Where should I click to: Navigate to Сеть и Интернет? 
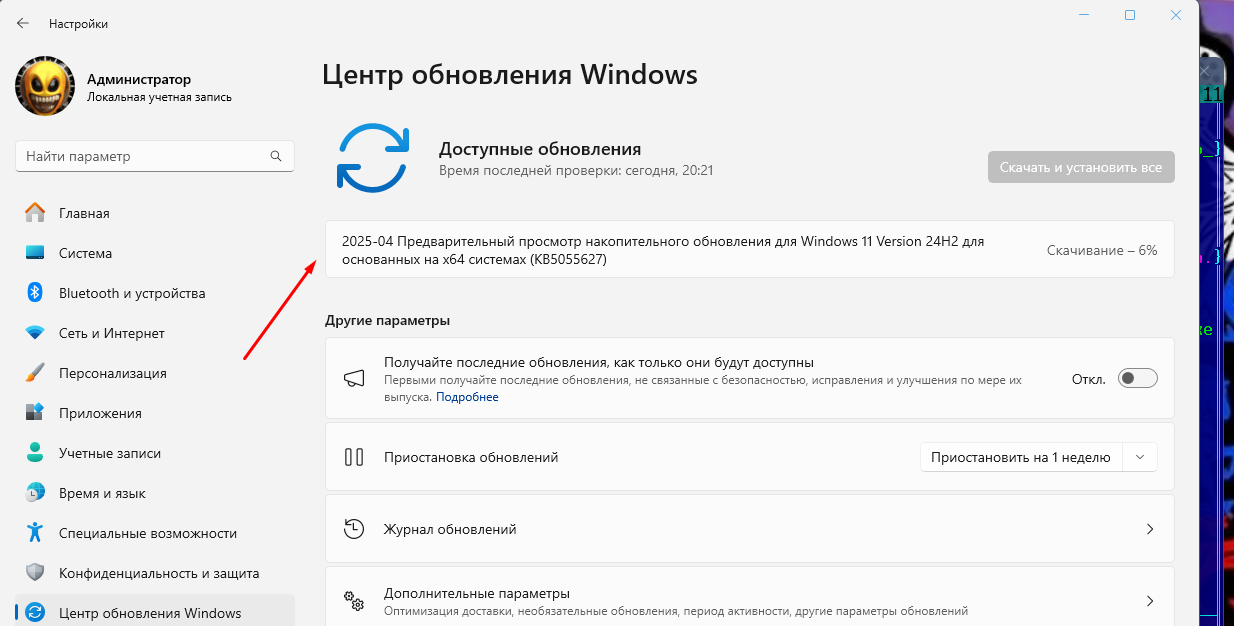pyautogui.click(x=155, y=333)
